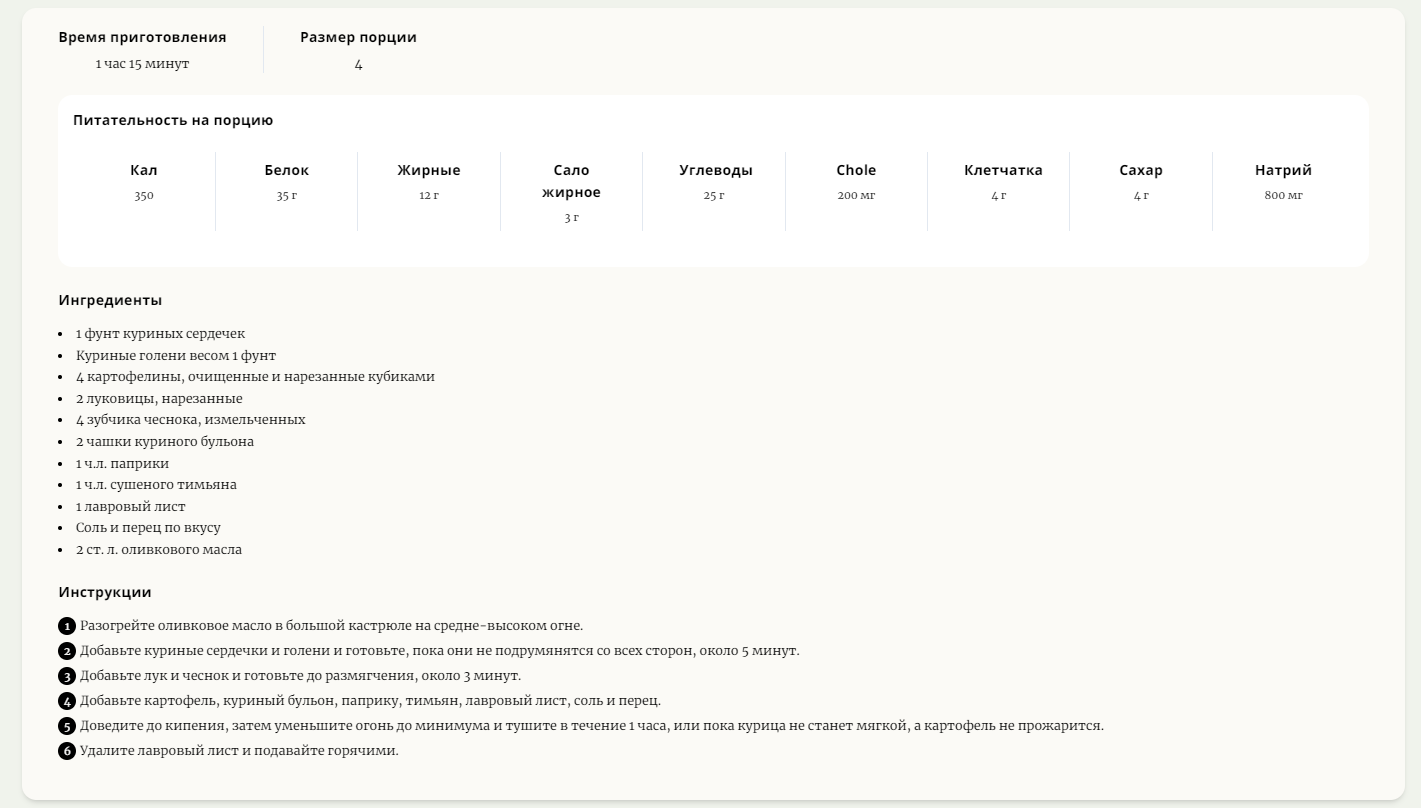The image size is (1421, 808).
Task: Select the 'Углеводы' nutrition column
Action: pyautogui.click(x=715, y=182)
